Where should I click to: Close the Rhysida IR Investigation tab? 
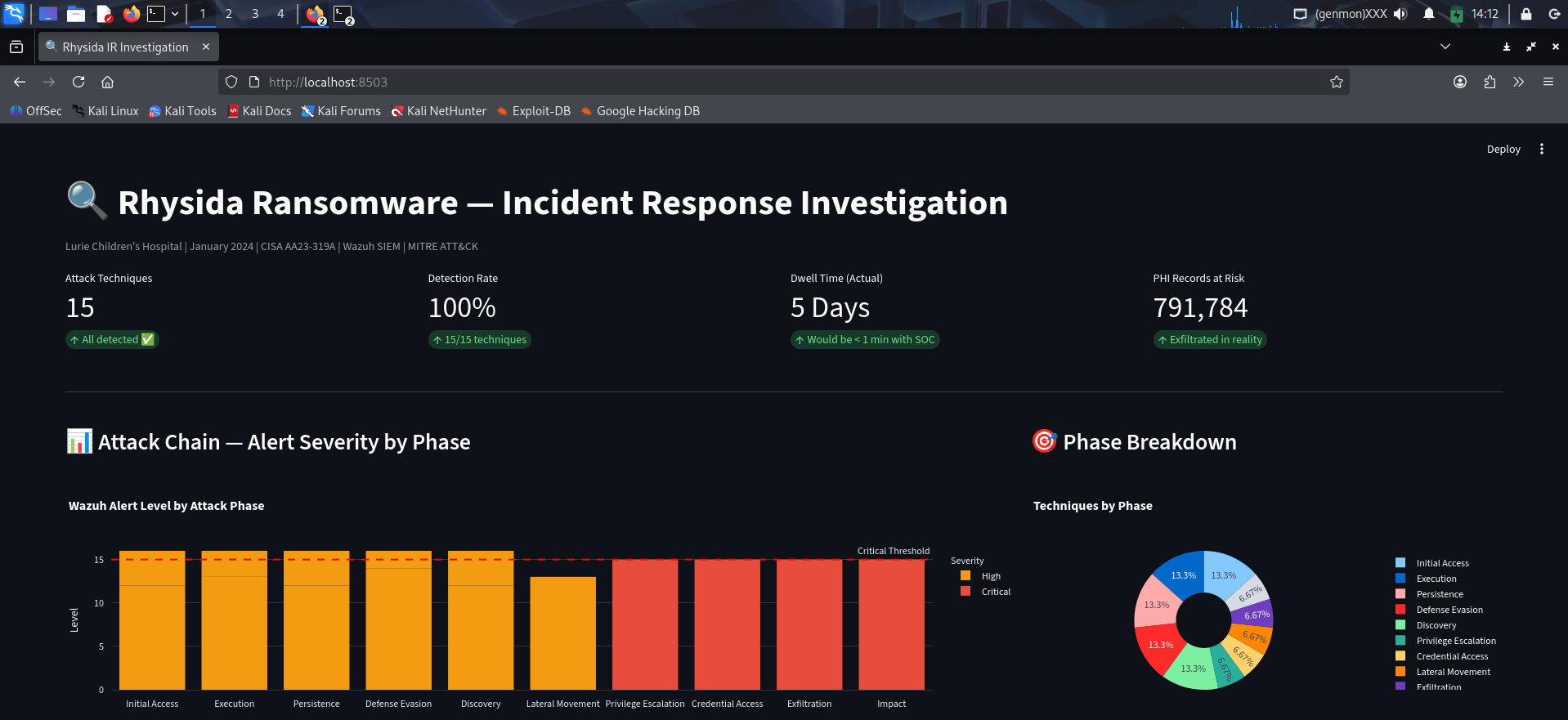pyautogui.click(x=206, y=47)
